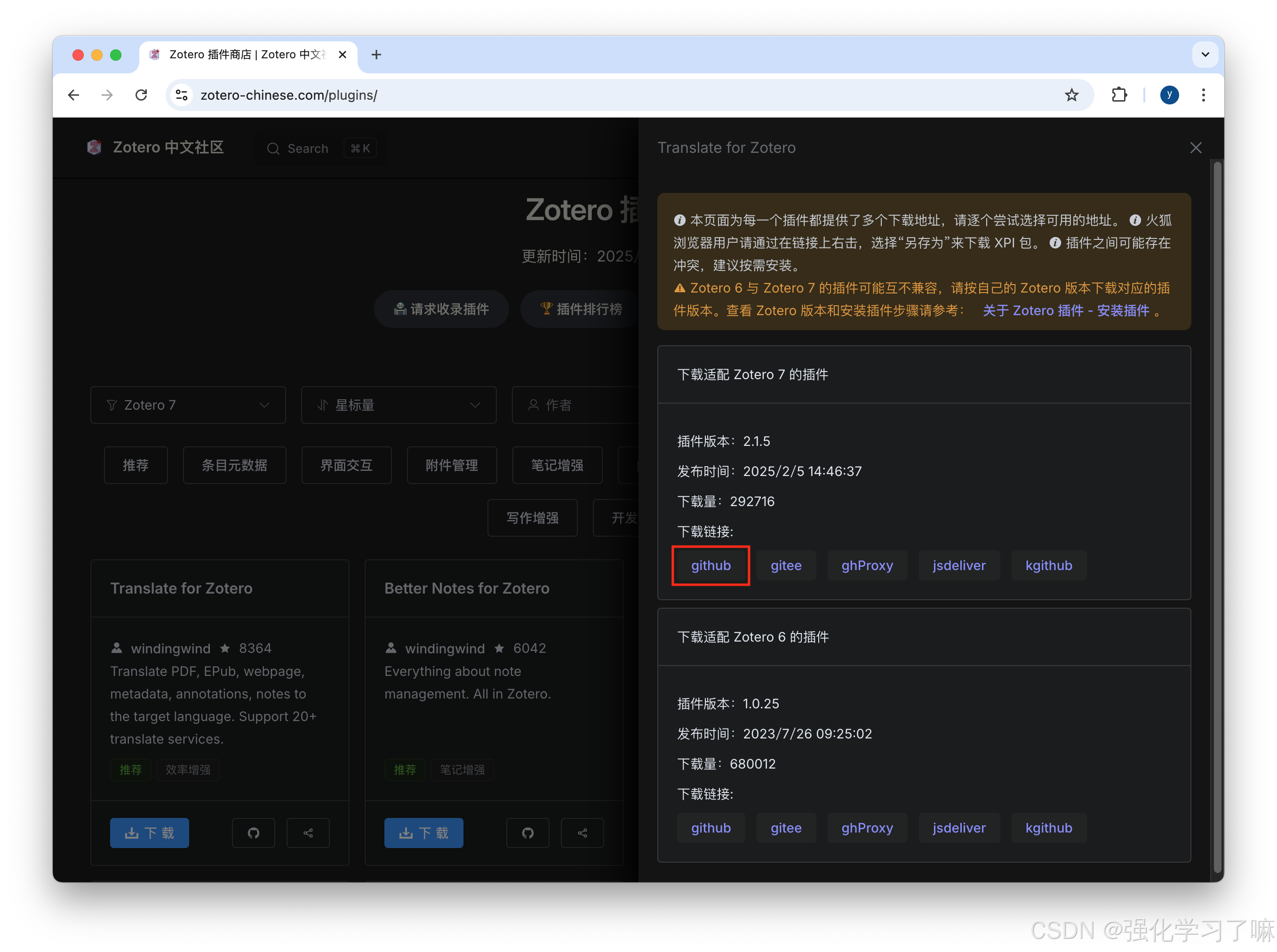Open Chrome's three-dot menu
Viewport: 1277px width, 952px height.
click(x=1203, y=95)
